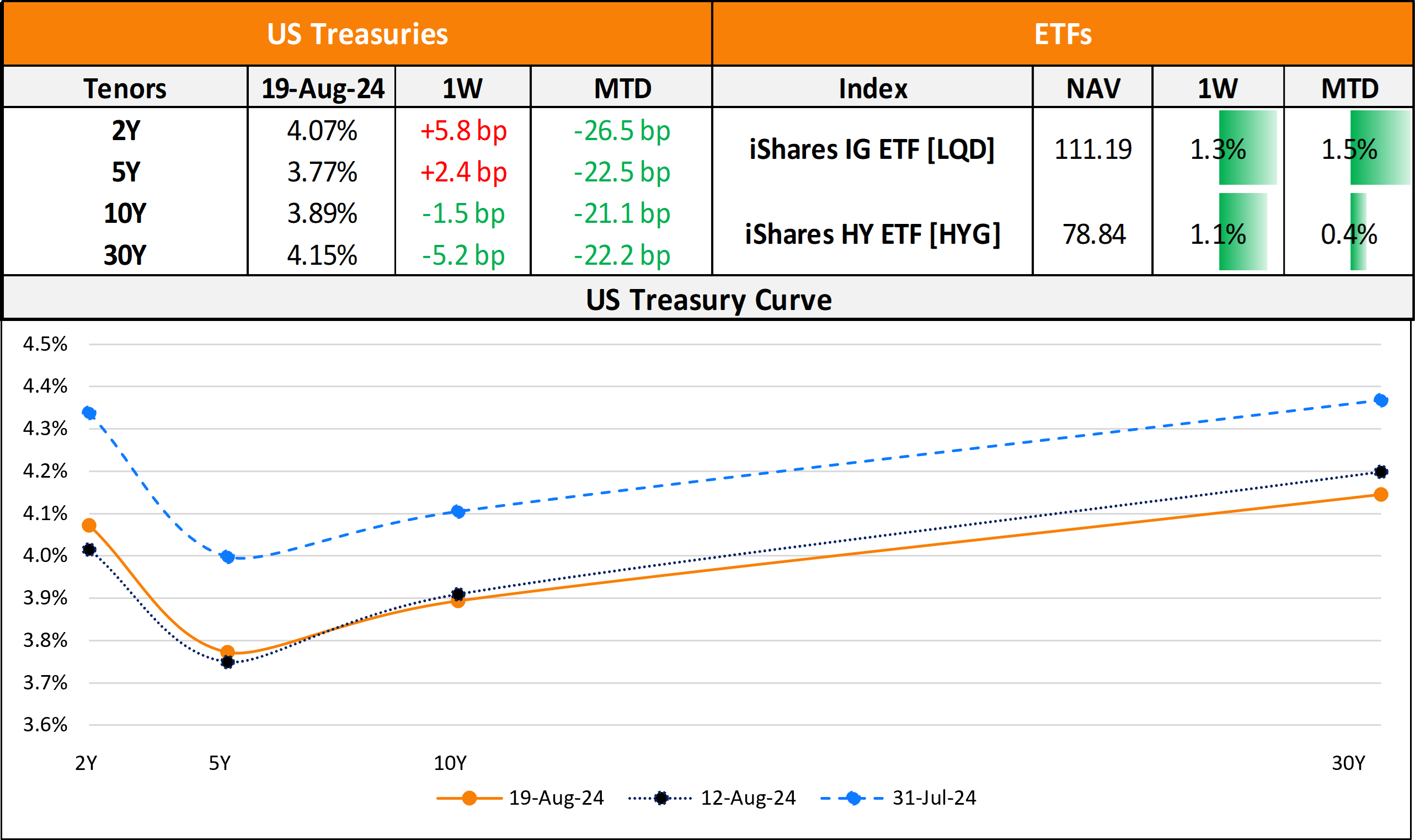This screenshot has width=1415, height=840.
Task: Click the red +5.8 bp cell
Action: [x=463, y=131]
